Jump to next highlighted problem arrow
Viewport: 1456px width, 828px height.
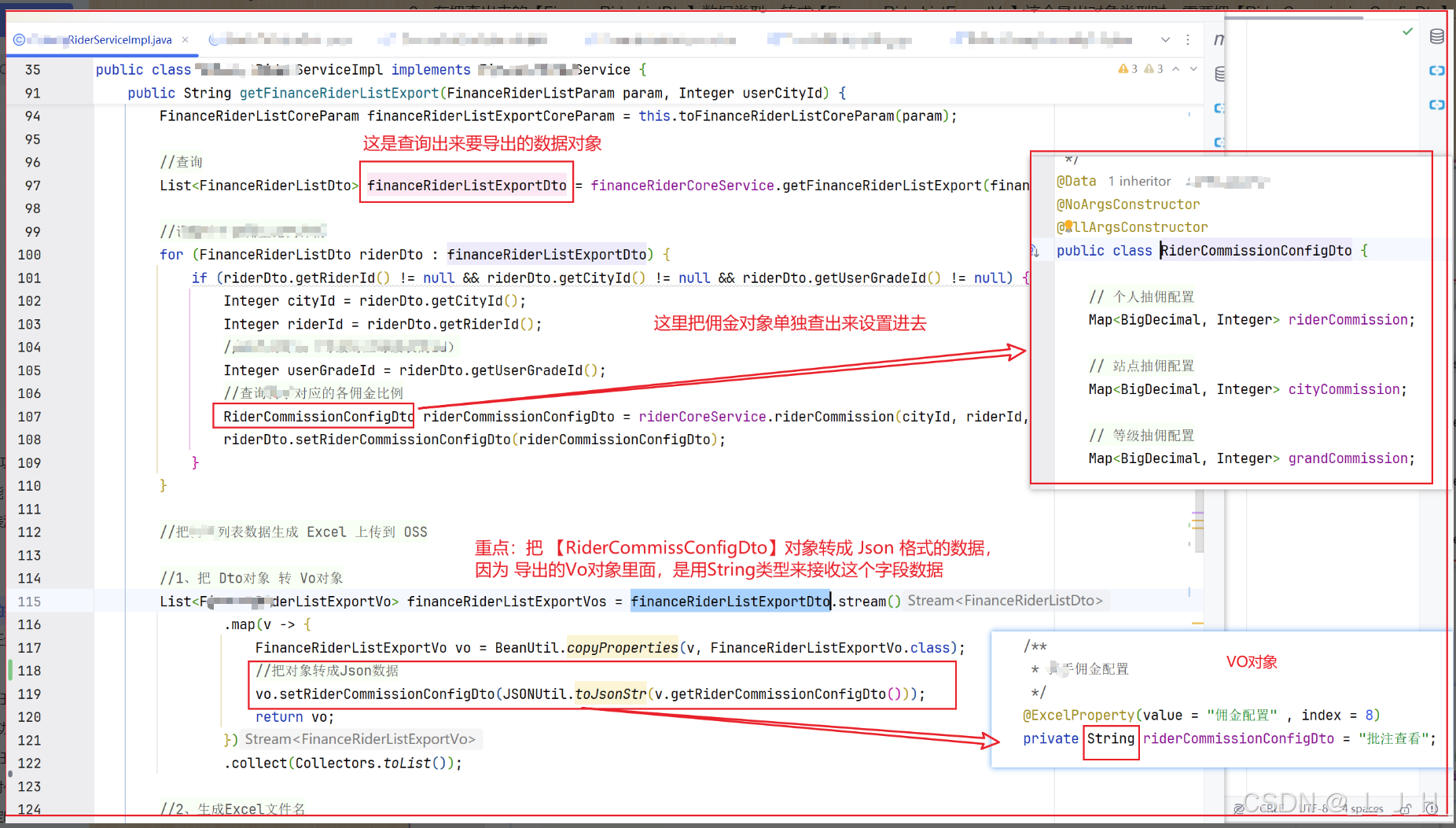pyautogui.click(x=1193, y=69)
